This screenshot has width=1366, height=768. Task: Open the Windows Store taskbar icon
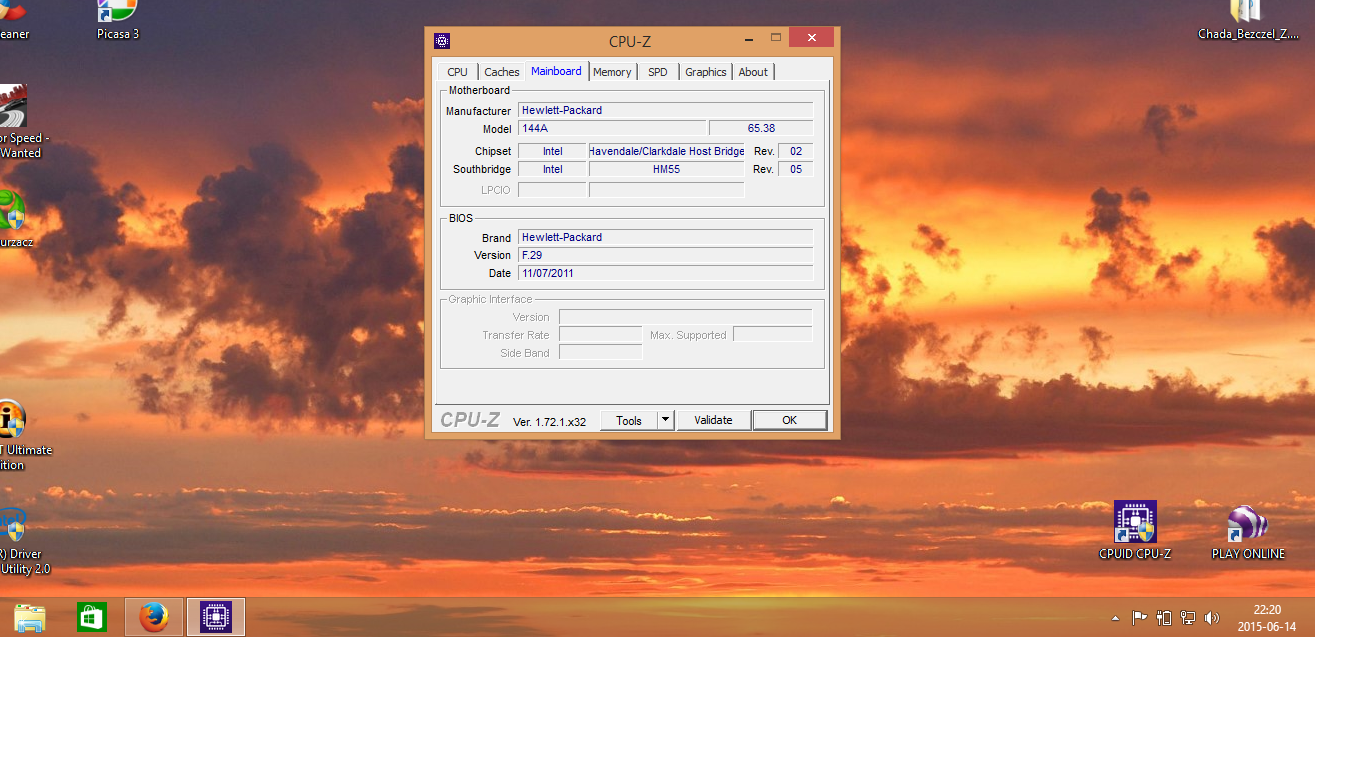[x=92, y=617]
